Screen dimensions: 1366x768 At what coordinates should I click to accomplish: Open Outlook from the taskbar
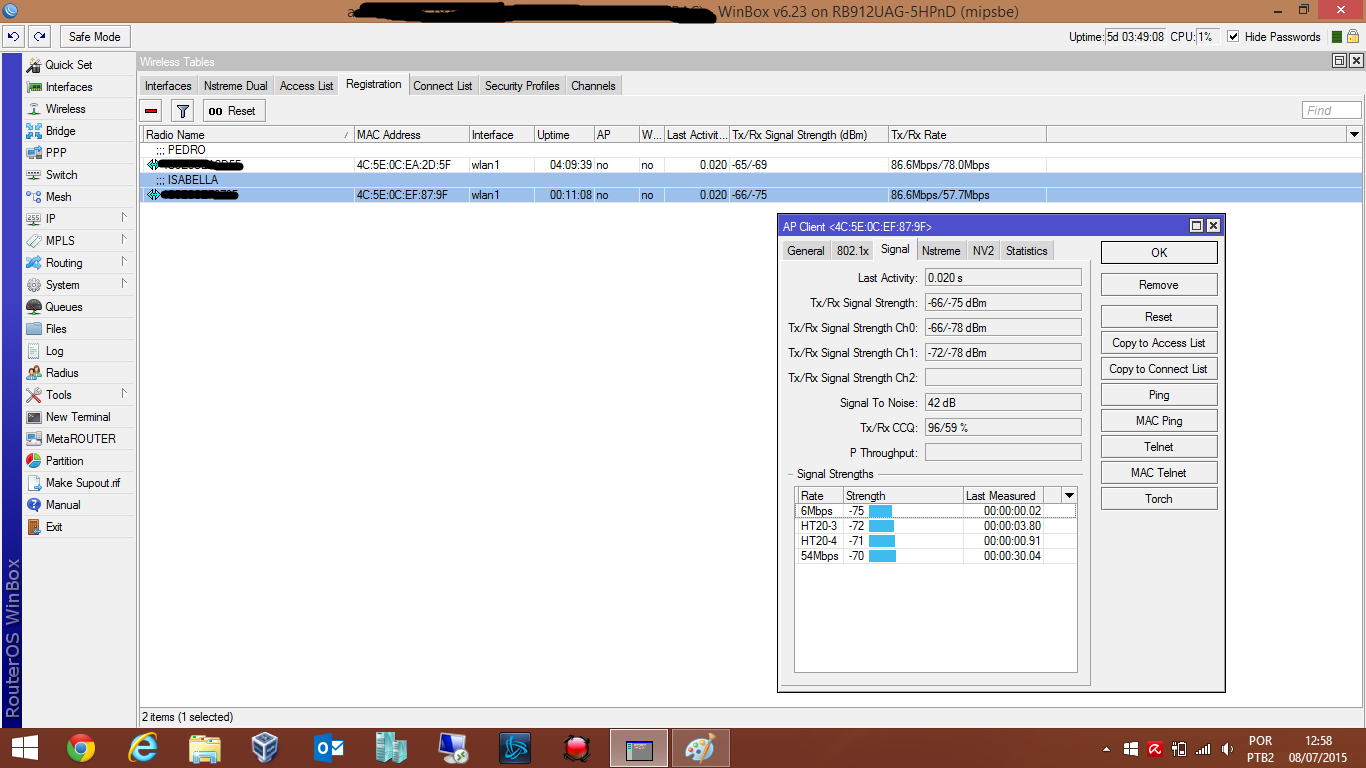pos(329,747)
